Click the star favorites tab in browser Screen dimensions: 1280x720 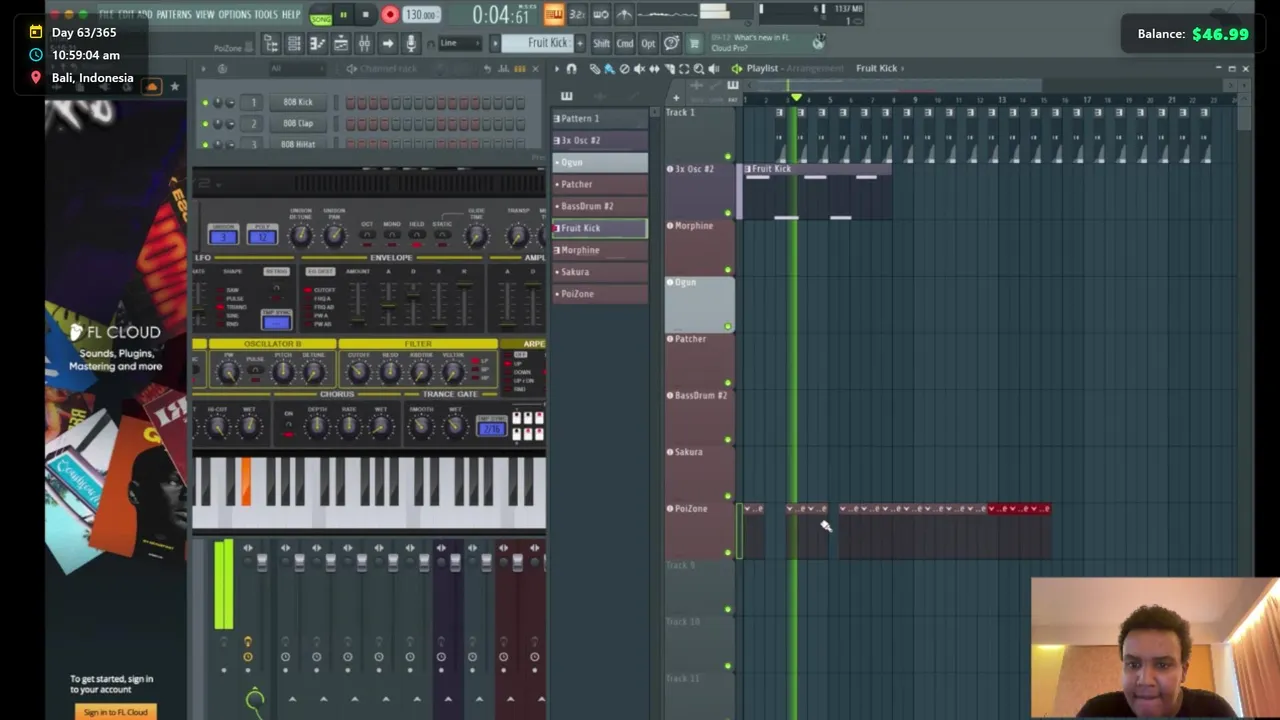(x=174, y=86)
